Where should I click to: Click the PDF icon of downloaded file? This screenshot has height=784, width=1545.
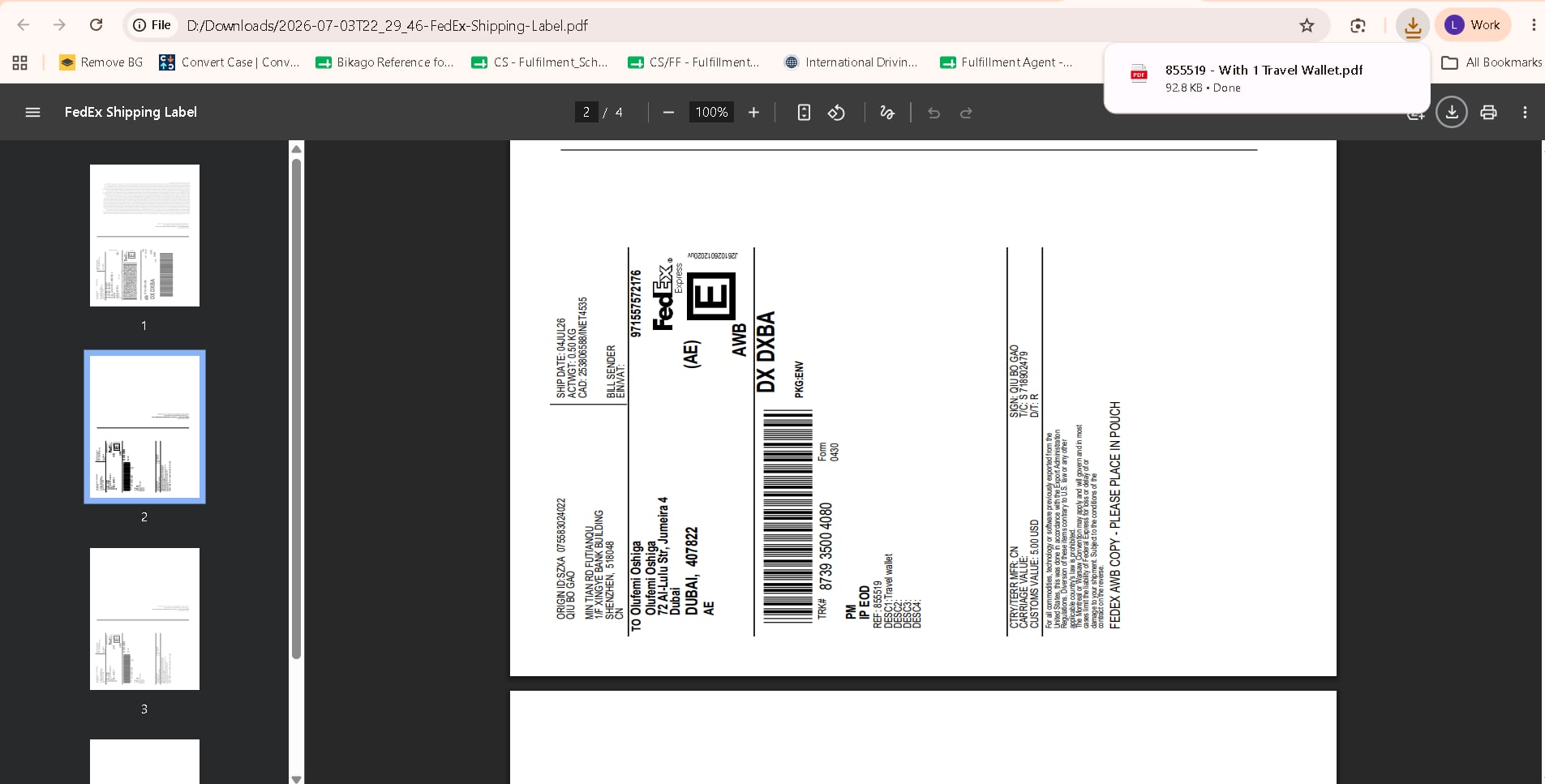coord(1139,74)
